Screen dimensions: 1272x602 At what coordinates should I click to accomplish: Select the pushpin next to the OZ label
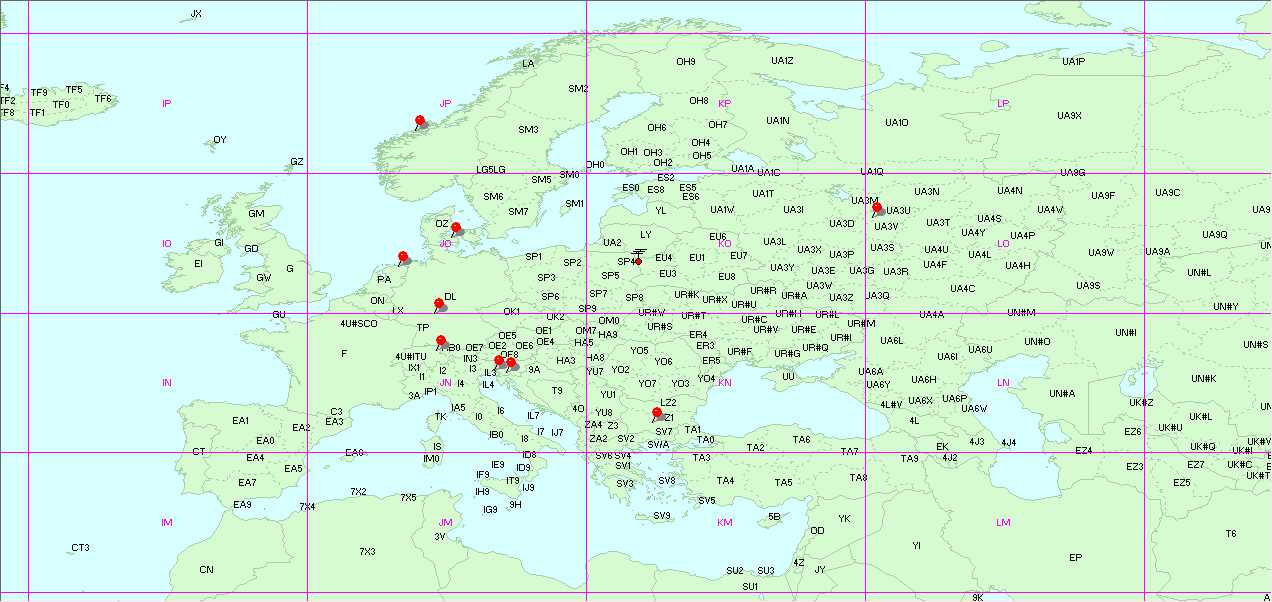coord(456,229)
